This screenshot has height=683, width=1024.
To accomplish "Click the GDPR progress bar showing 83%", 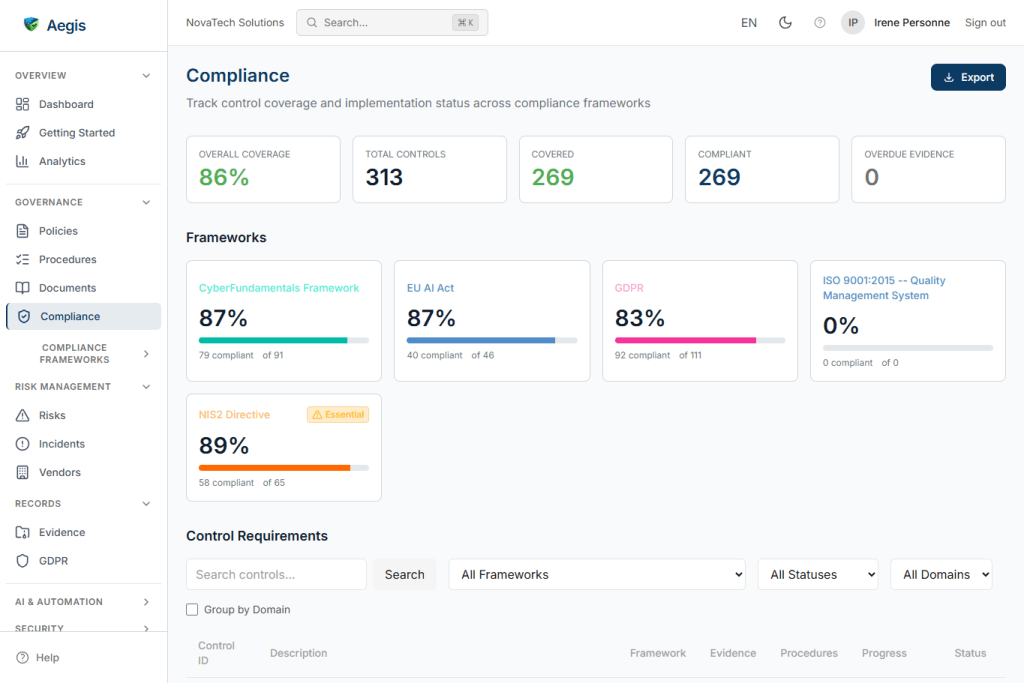I will 699,341.
